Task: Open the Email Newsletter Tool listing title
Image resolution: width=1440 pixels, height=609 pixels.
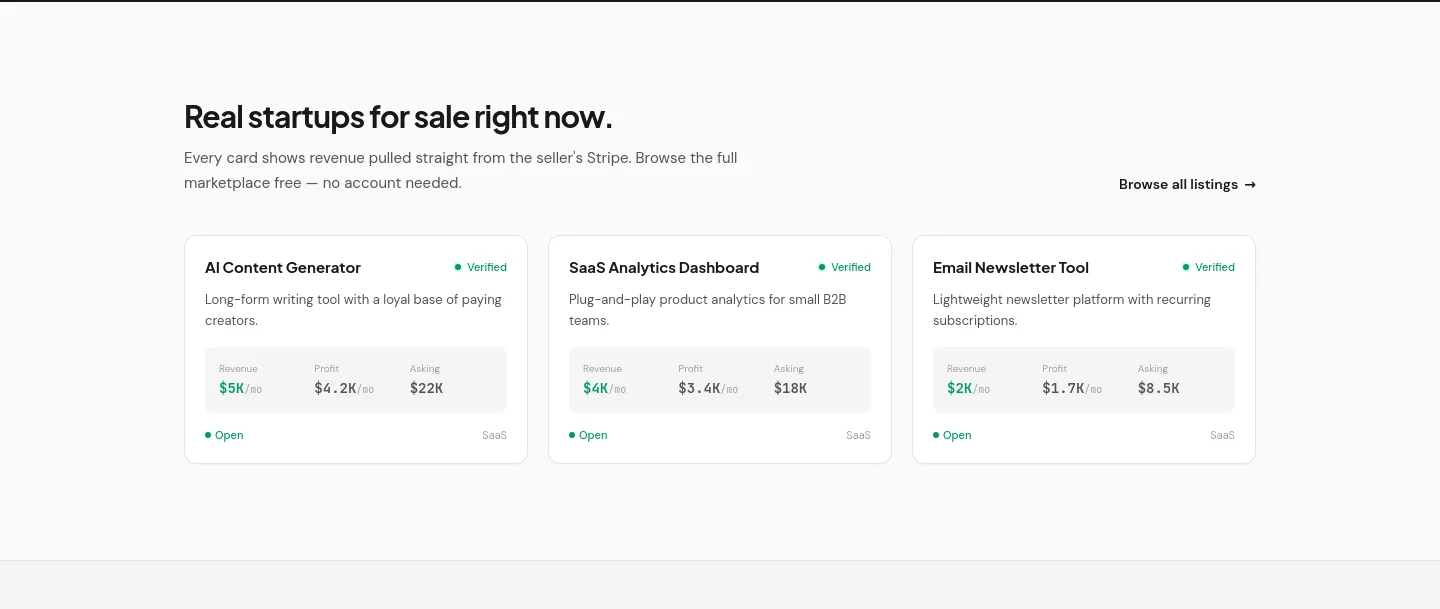Action: pyautogui.click(x=1011, y=268)
